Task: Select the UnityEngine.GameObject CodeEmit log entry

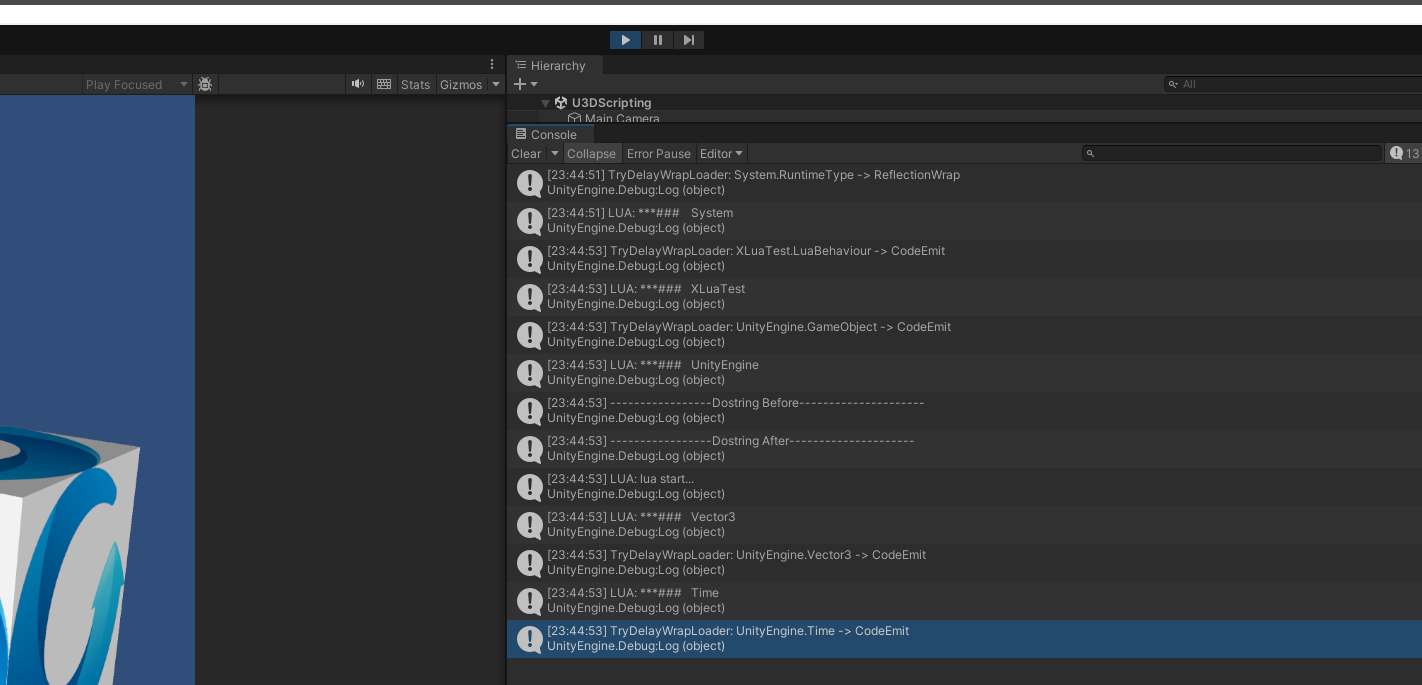Action: click(x=964, y=335)
